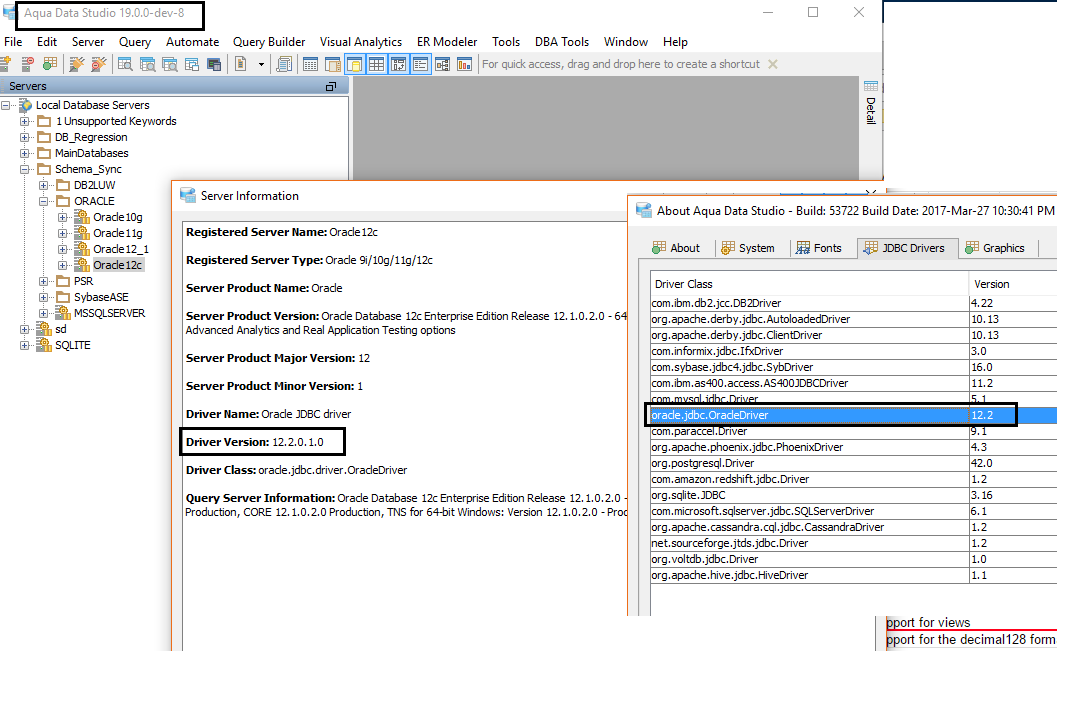Select the org.postgresql.Driver row
Image resolution: width=1086 pixels, height=706 pixels.
853,463
